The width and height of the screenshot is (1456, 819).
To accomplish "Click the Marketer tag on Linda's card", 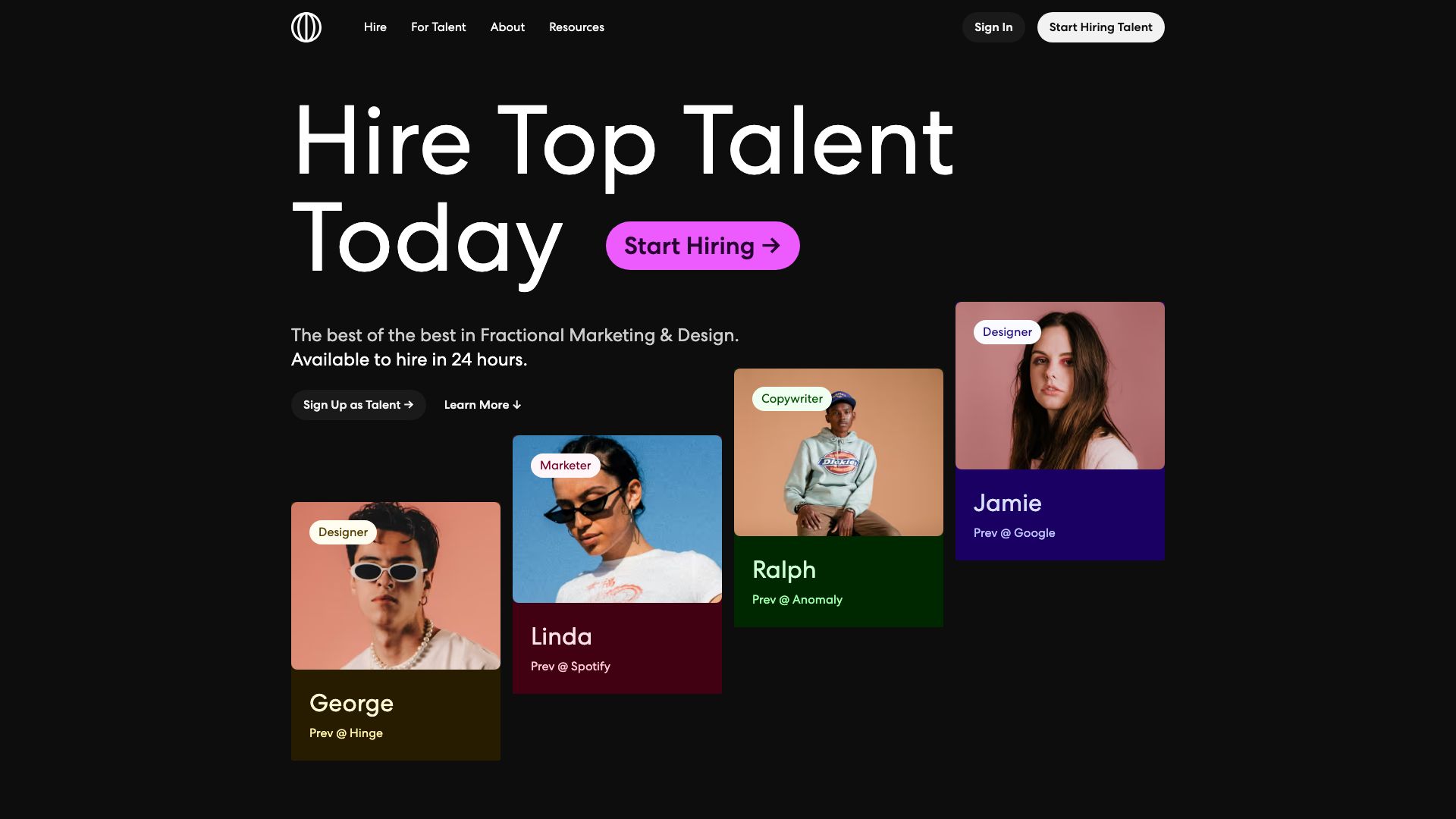I will (x=565, y=466).
